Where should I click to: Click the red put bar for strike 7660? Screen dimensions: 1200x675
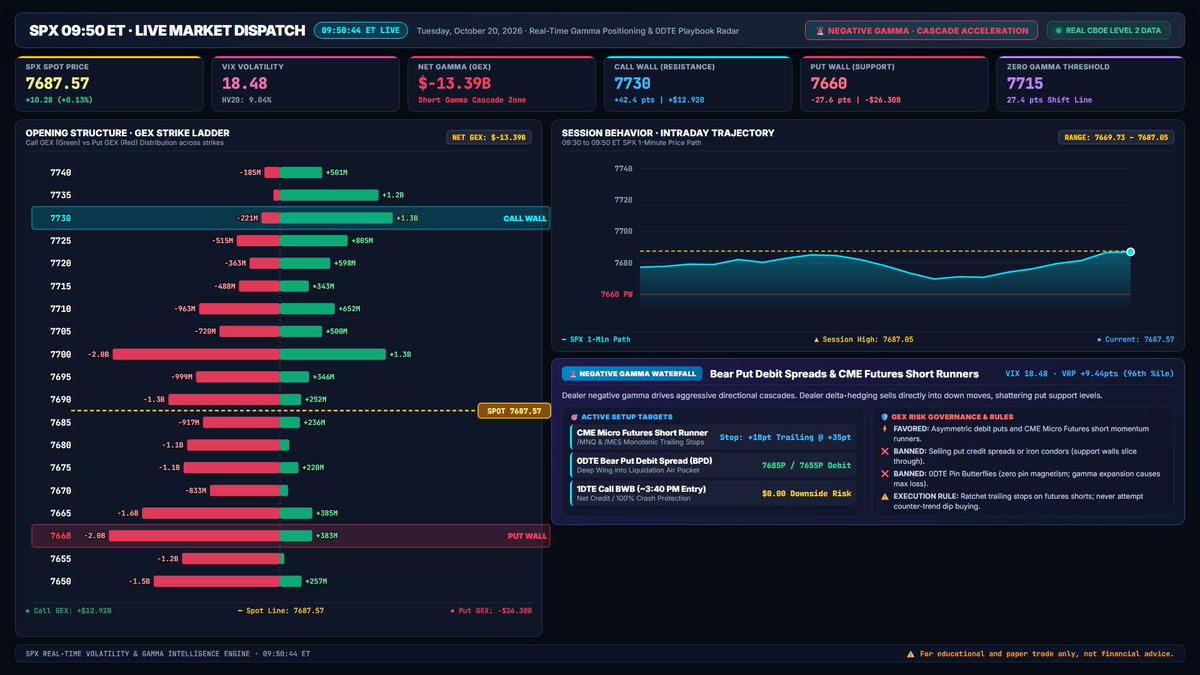194,536
